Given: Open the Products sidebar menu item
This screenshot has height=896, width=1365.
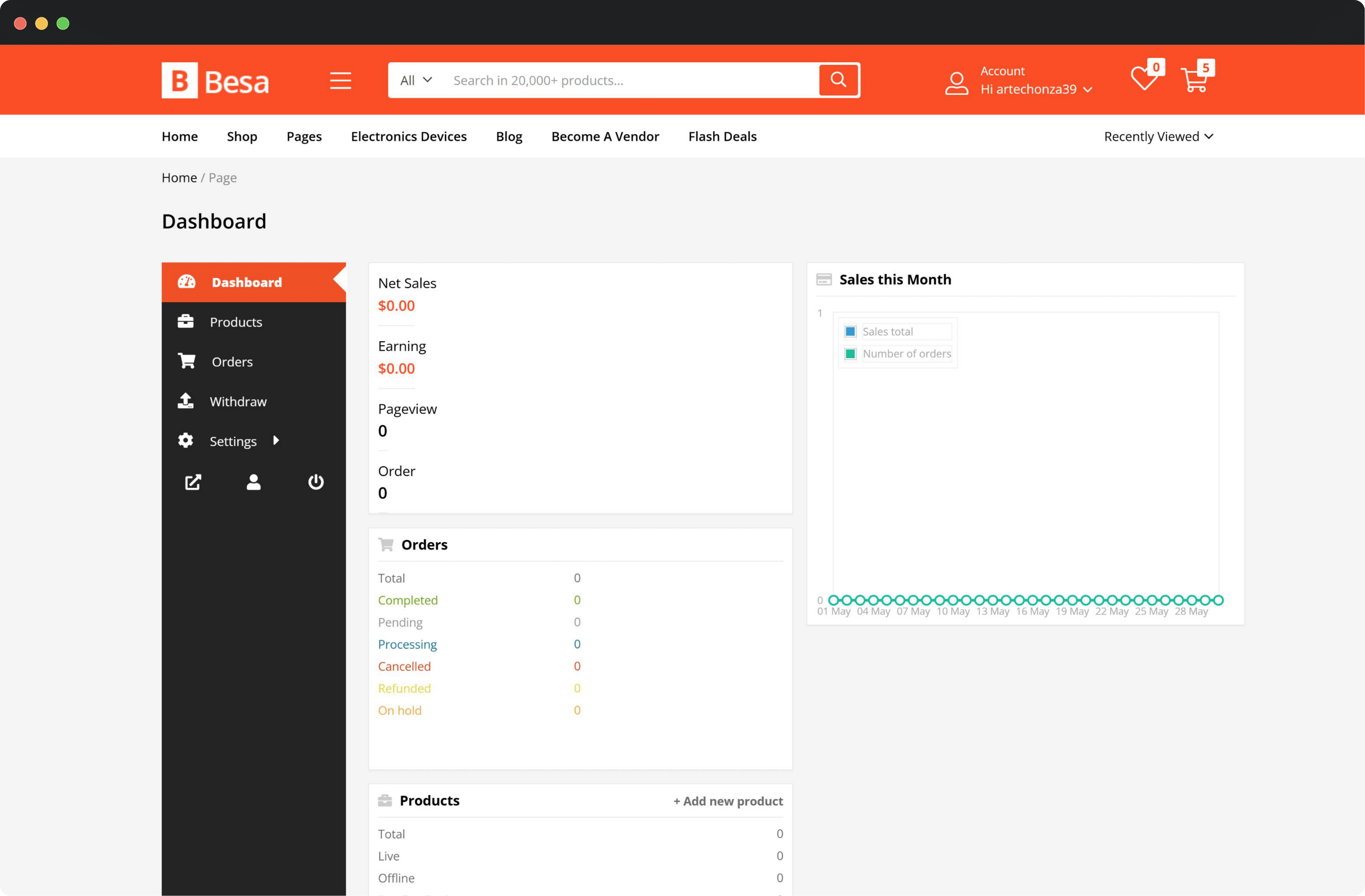Looking at the screenshot, I should (236, 322).
